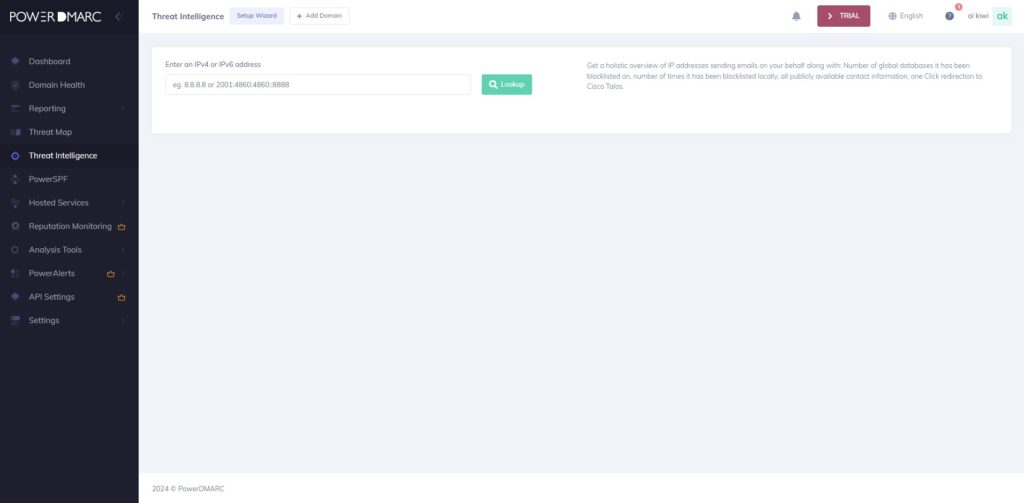
Task: Click the Analysis Tools sidebar icon
Action: pyautogui.click(x=15, y=250)
